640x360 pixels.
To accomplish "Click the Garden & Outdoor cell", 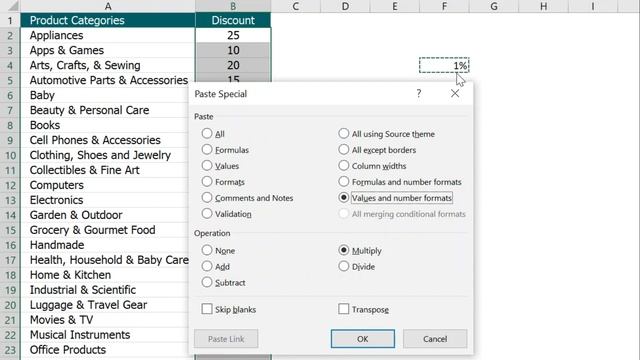I will 105,215.
